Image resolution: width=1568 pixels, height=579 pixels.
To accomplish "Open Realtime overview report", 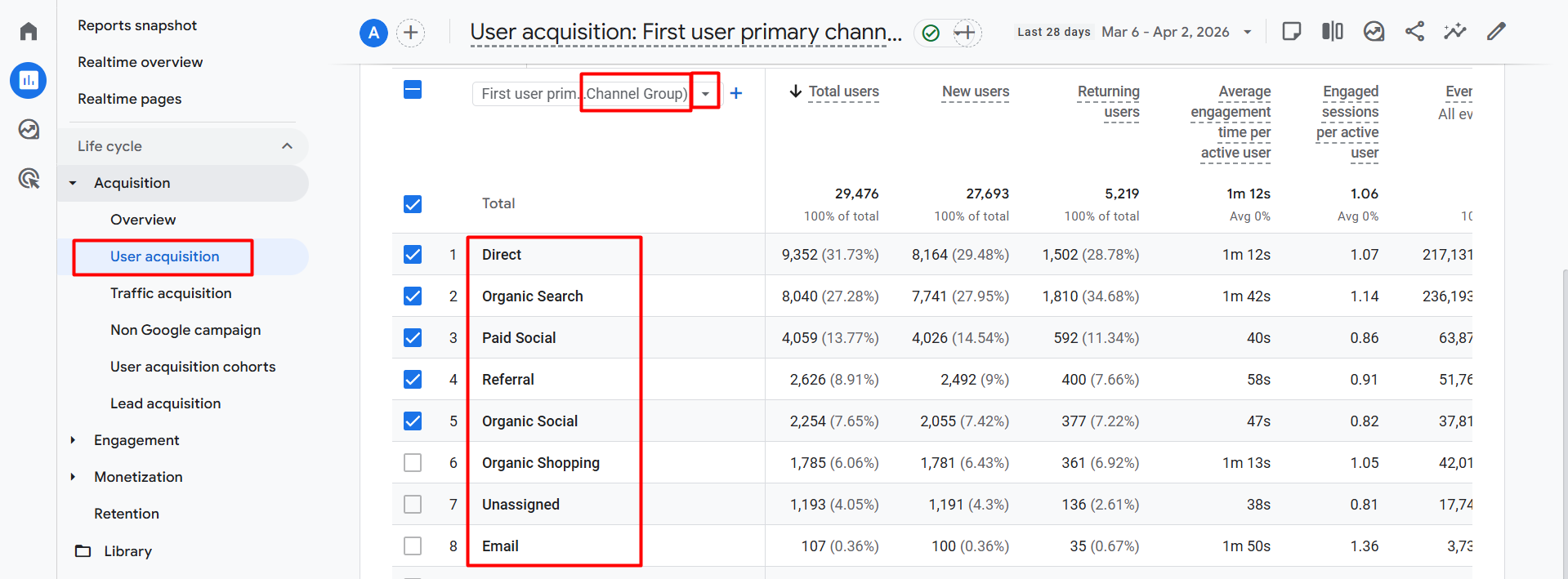I will [140, 62].
